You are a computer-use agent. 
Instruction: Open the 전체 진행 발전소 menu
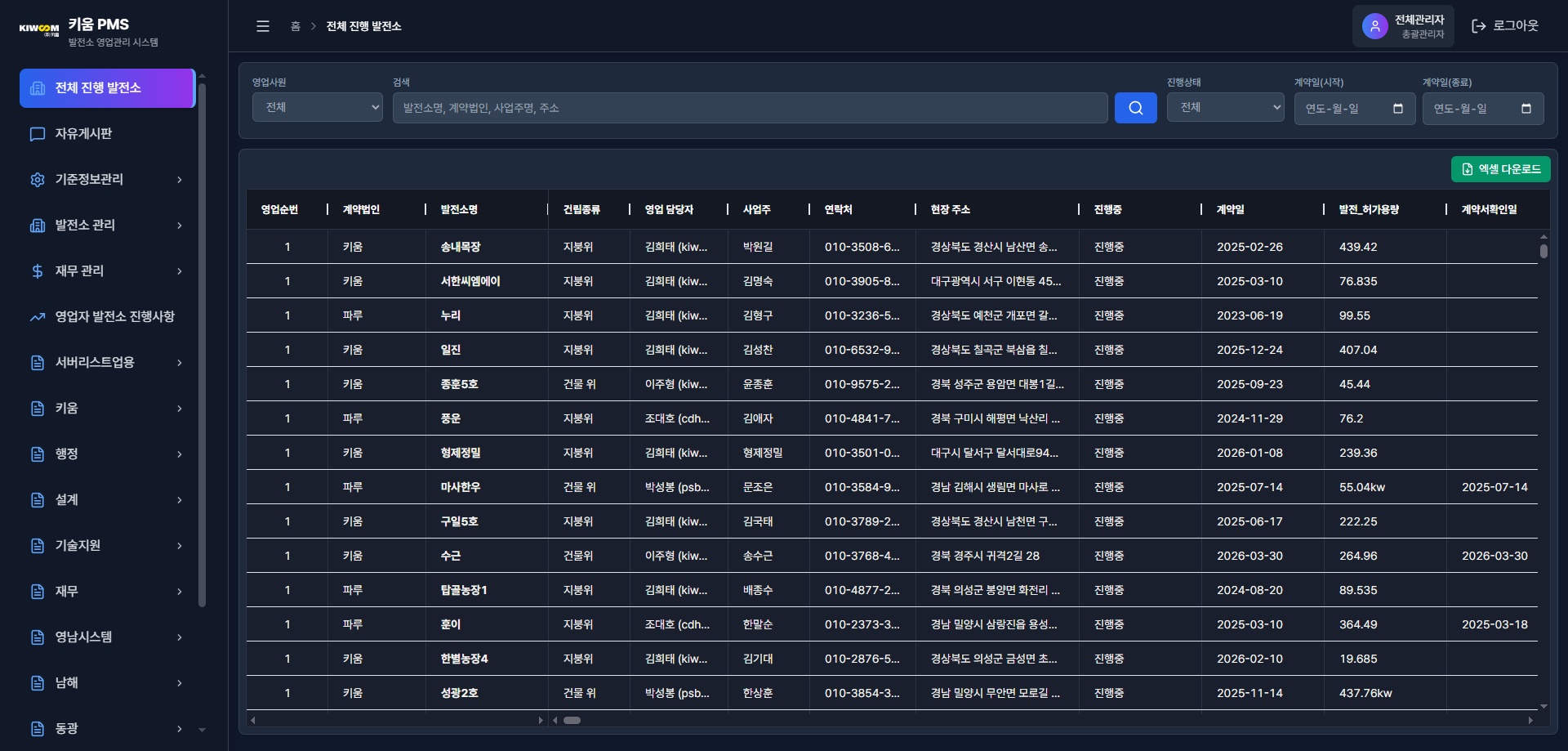coord(107,88)
